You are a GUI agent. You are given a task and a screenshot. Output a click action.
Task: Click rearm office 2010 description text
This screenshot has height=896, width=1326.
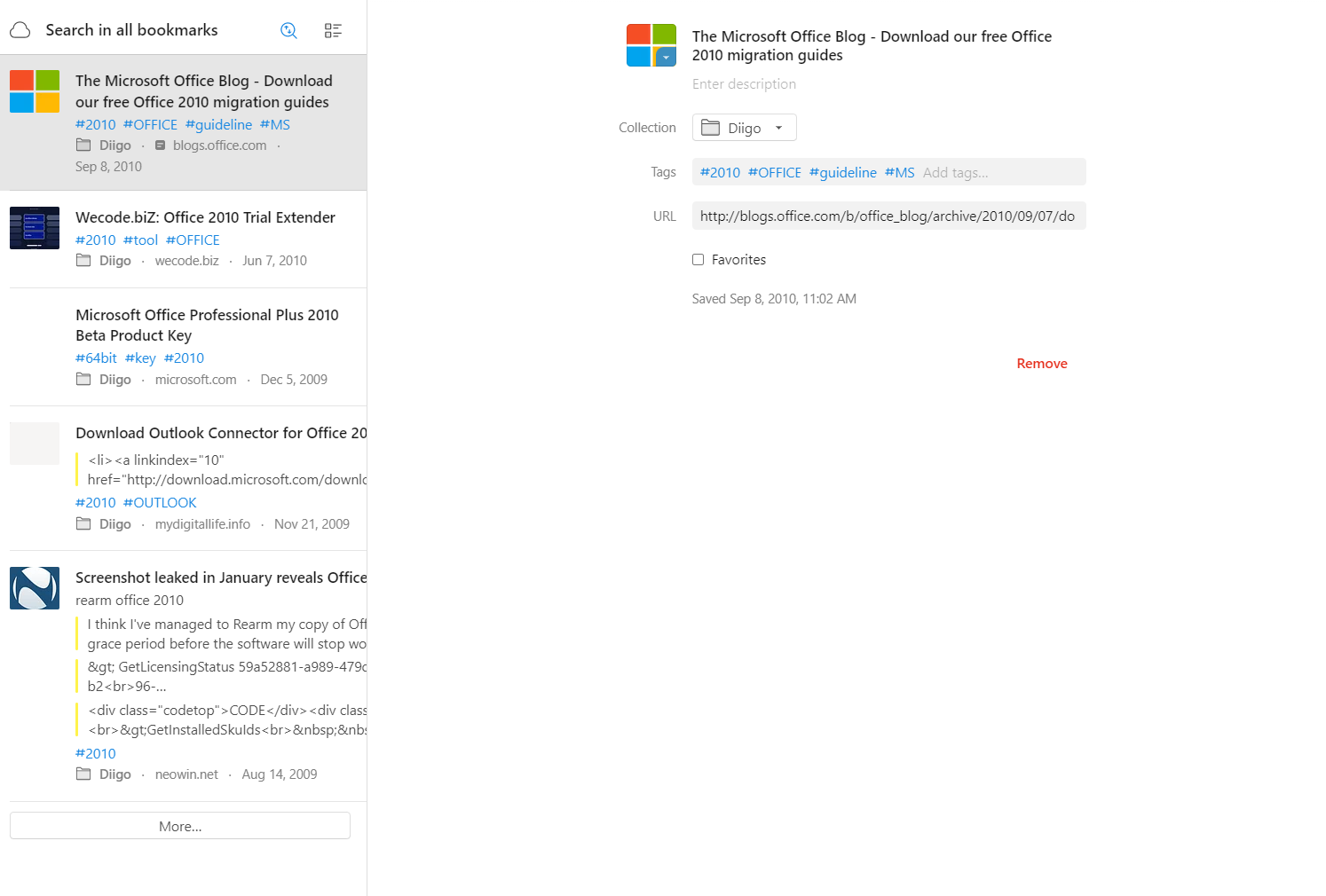pyautogui.click(x=130, y=601)
